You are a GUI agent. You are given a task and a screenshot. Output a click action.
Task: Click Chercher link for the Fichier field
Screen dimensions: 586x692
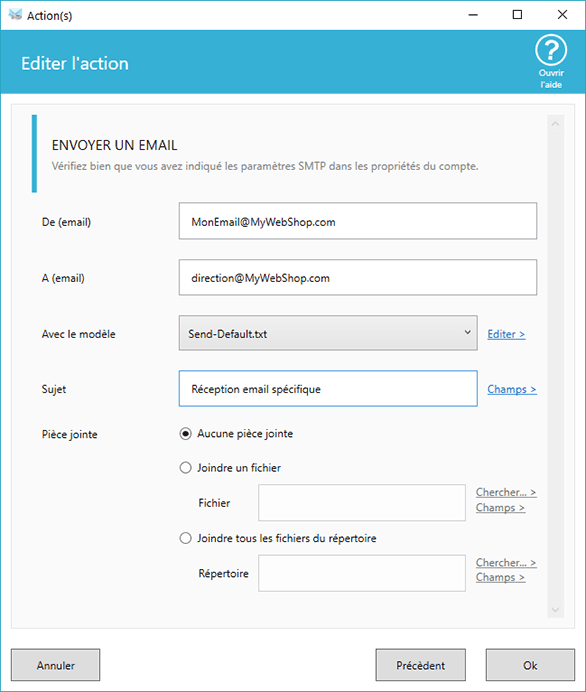pos(506,492)
